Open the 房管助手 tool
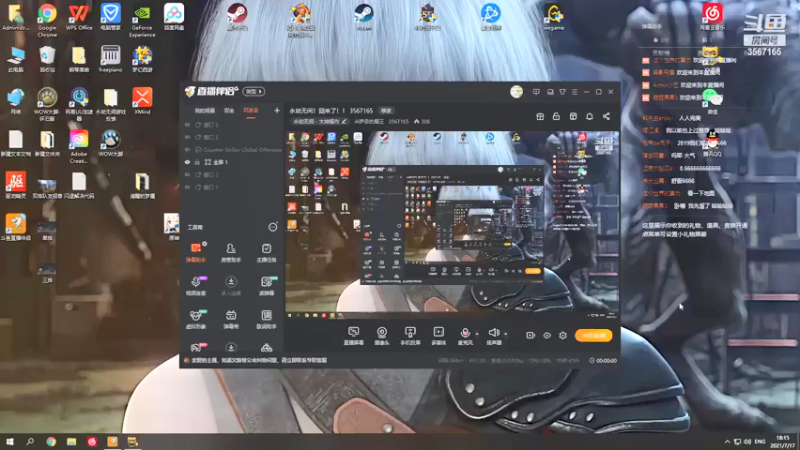Viewport: 800px width, 450px height. 231,252
